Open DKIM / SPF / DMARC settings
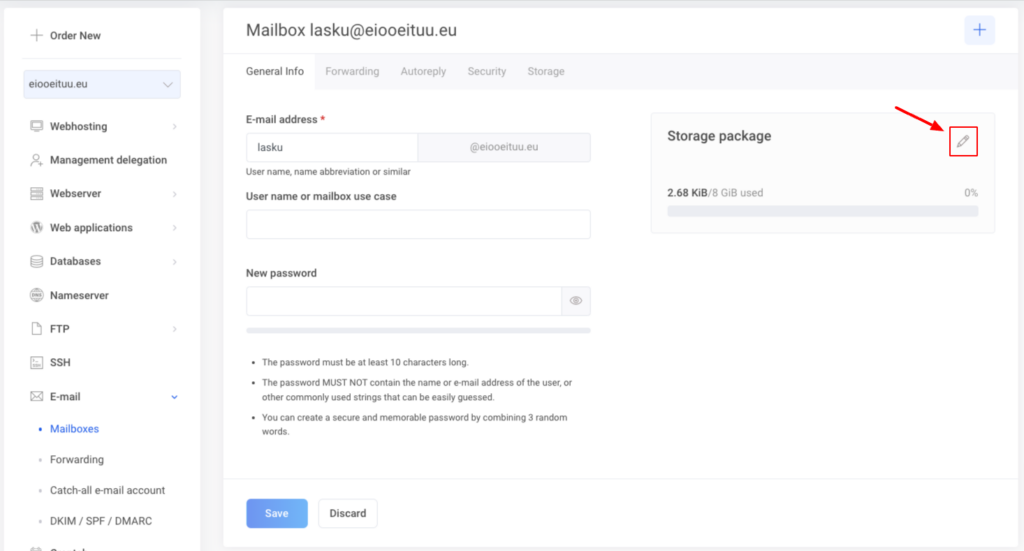 click(x=101, y=521)
